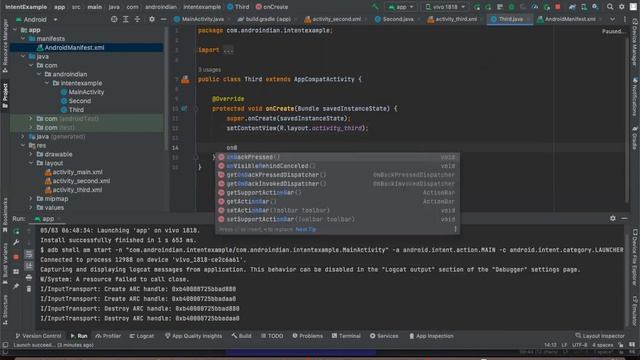The width and height of the screenshot is (640, 360).
Task: Open Search Everywhere magnifier in top toolbar
Action: point(610,7)
